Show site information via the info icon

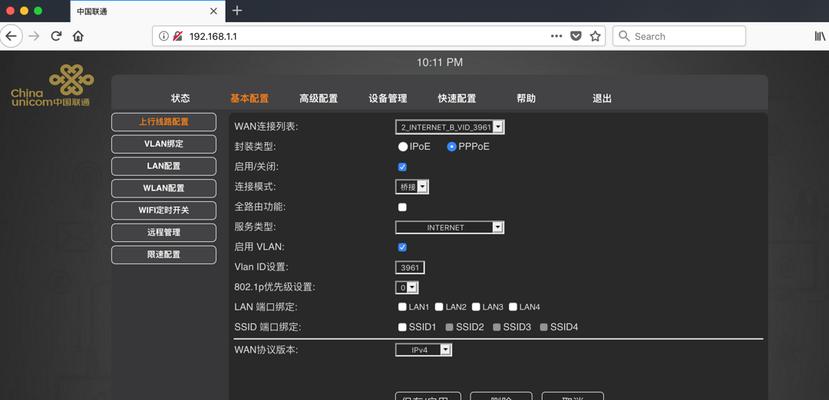pyautogui.click(x=163, y=36)
